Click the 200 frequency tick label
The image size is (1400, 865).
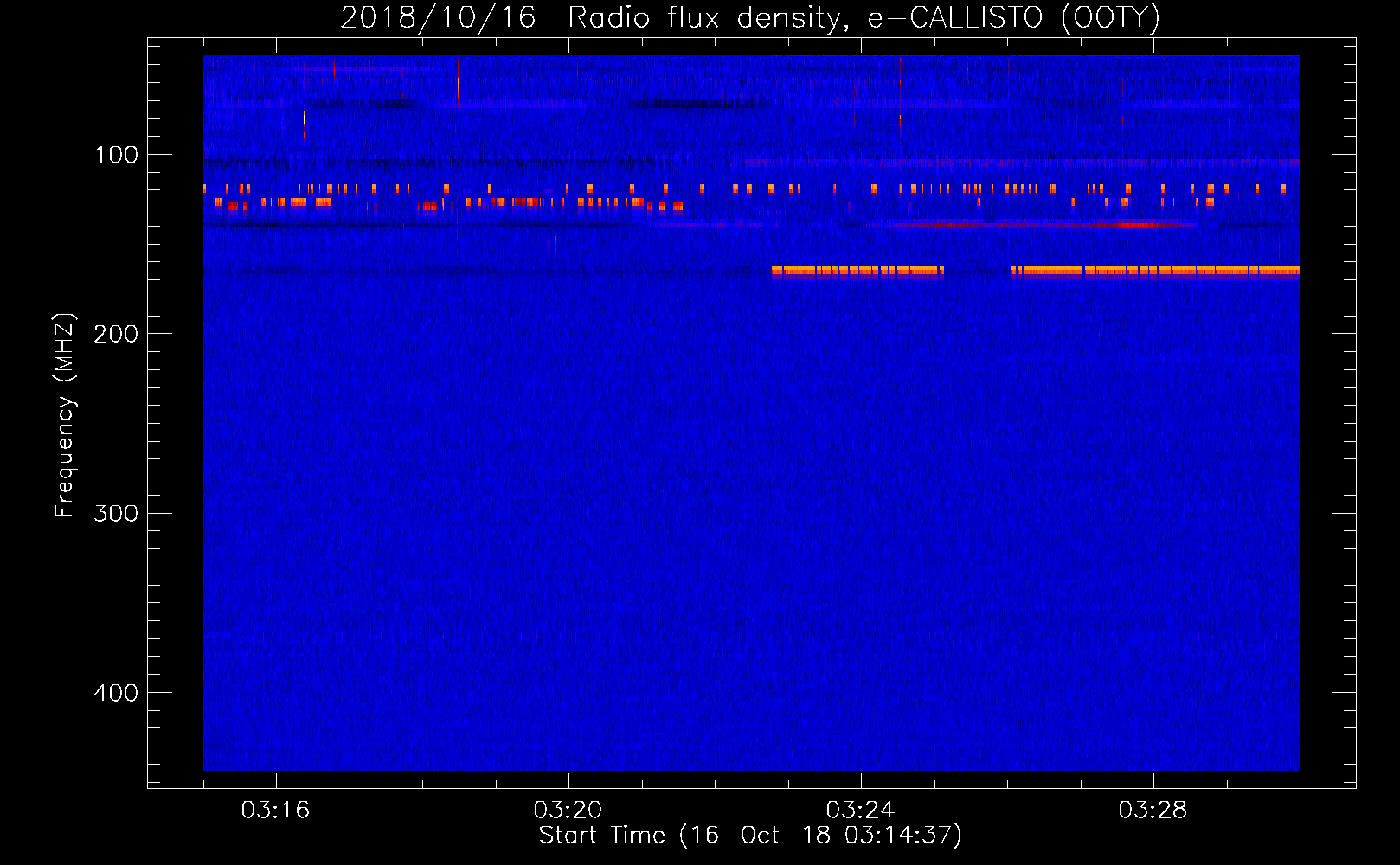click(x=116, y=334)
